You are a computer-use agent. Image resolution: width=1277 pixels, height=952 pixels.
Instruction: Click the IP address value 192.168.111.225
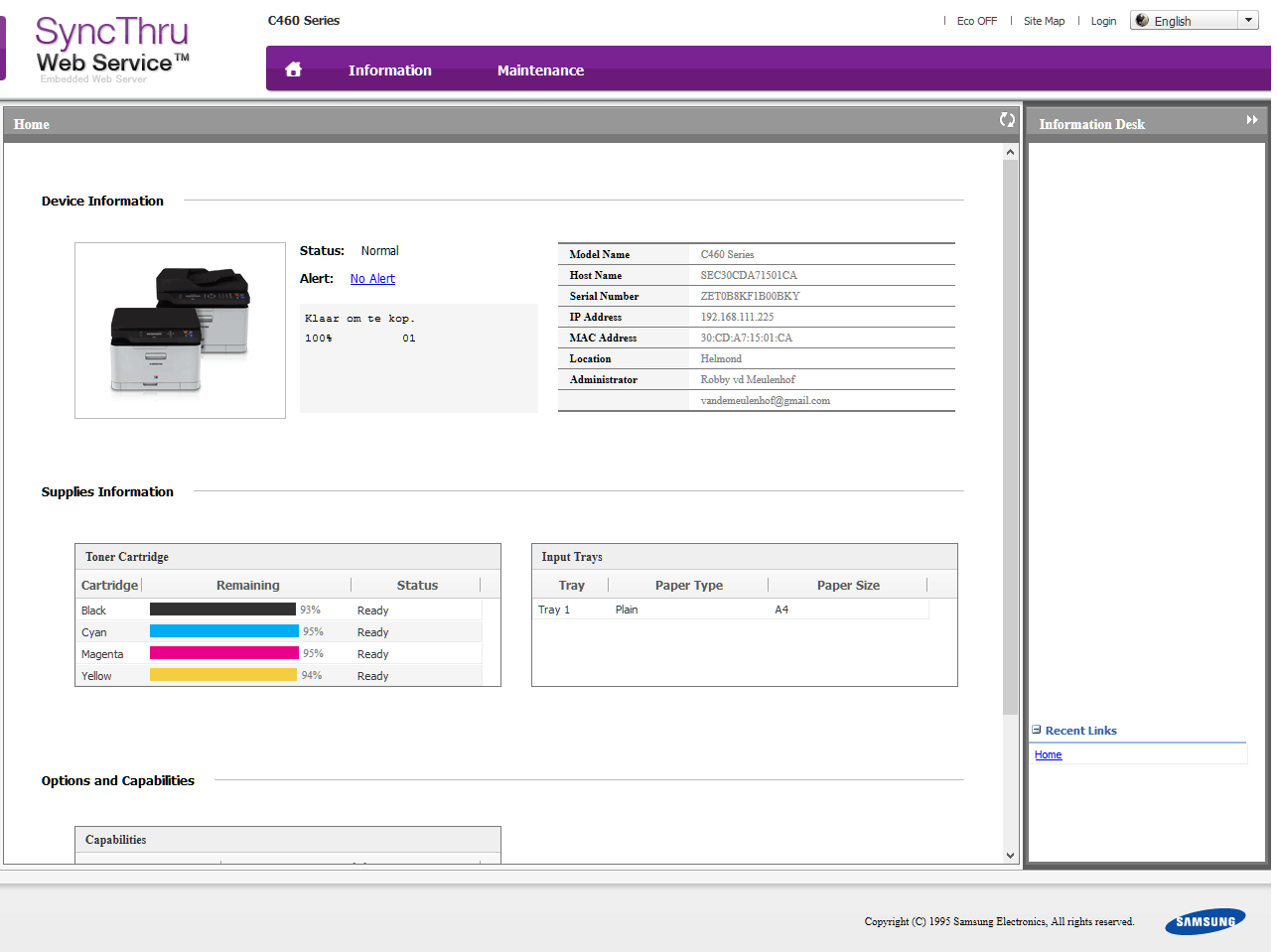coord(737,318)
